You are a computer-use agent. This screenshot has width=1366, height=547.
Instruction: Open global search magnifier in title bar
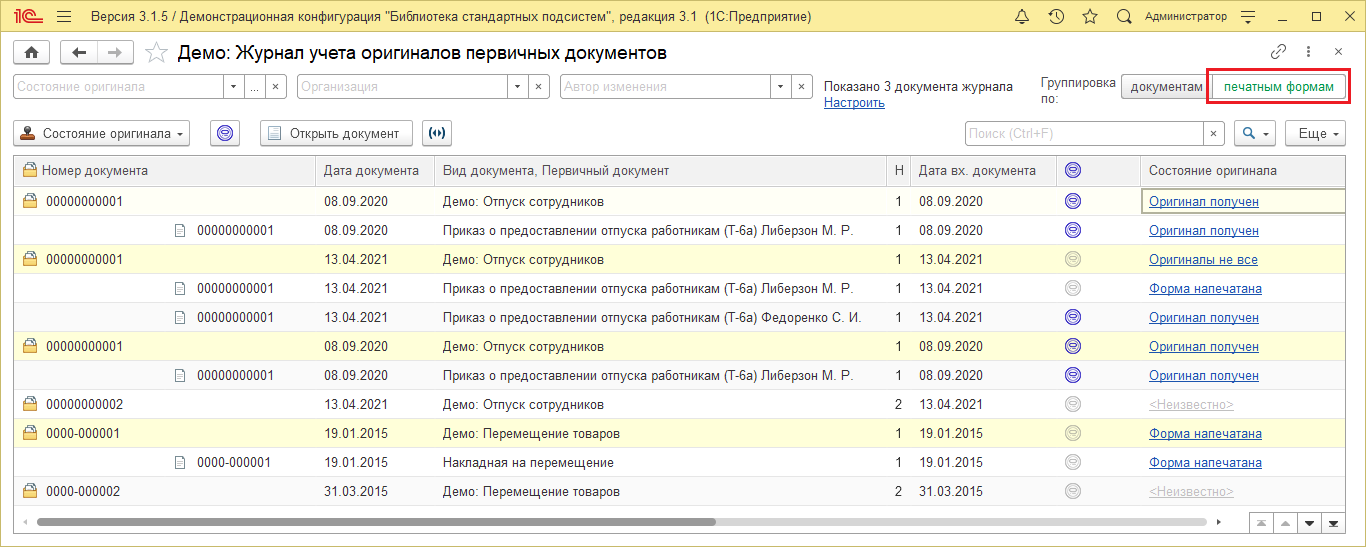tap(1124, 17)
